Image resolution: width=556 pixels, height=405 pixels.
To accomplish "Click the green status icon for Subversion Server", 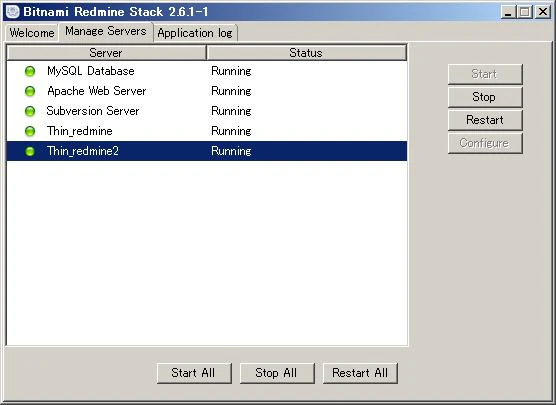I will (30, 111).
